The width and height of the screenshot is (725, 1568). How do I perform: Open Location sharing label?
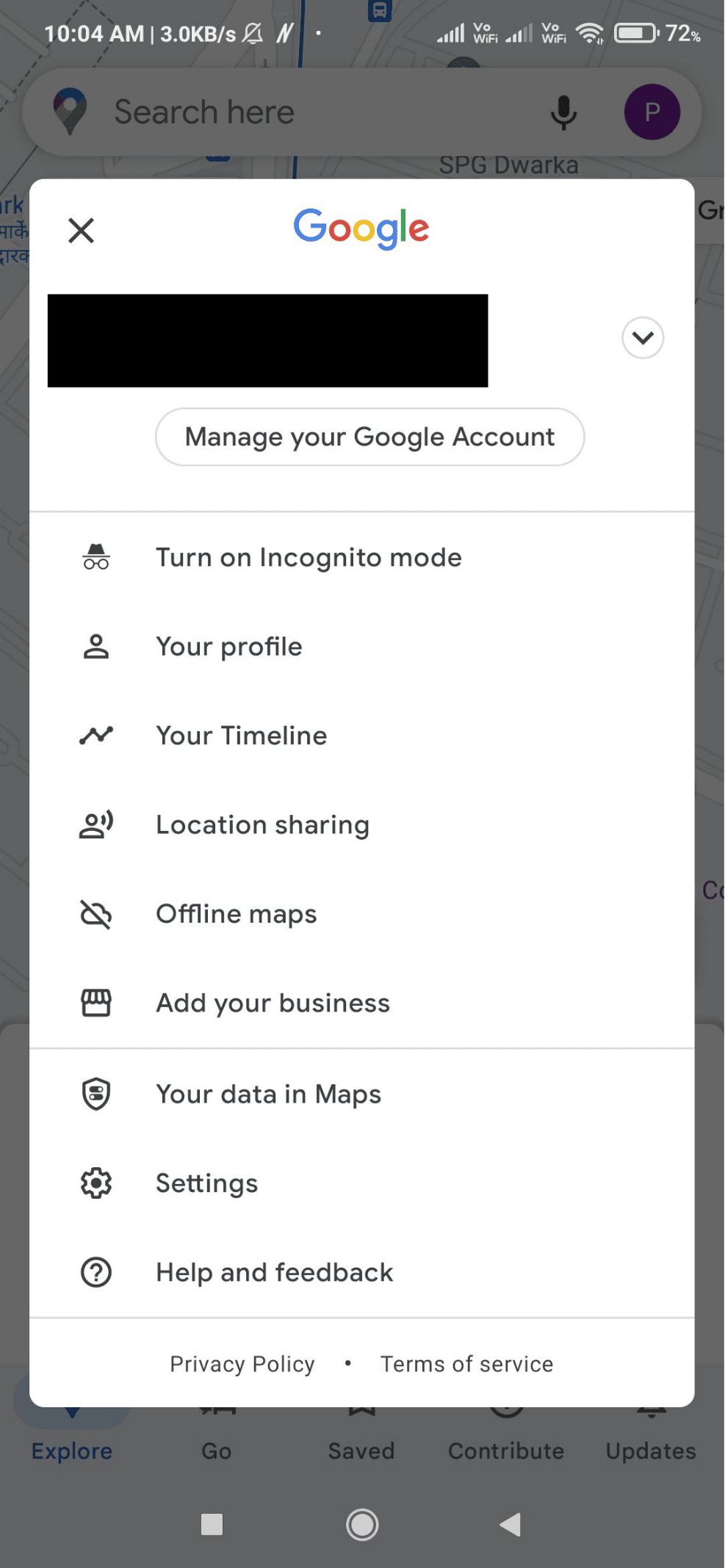pos(263,825)
